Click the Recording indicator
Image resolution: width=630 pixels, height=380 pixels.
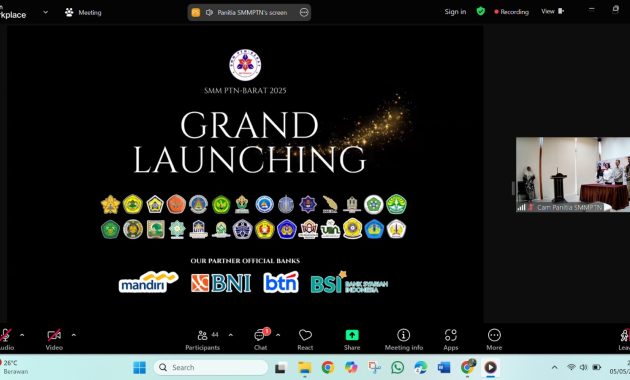pos(511,12)
